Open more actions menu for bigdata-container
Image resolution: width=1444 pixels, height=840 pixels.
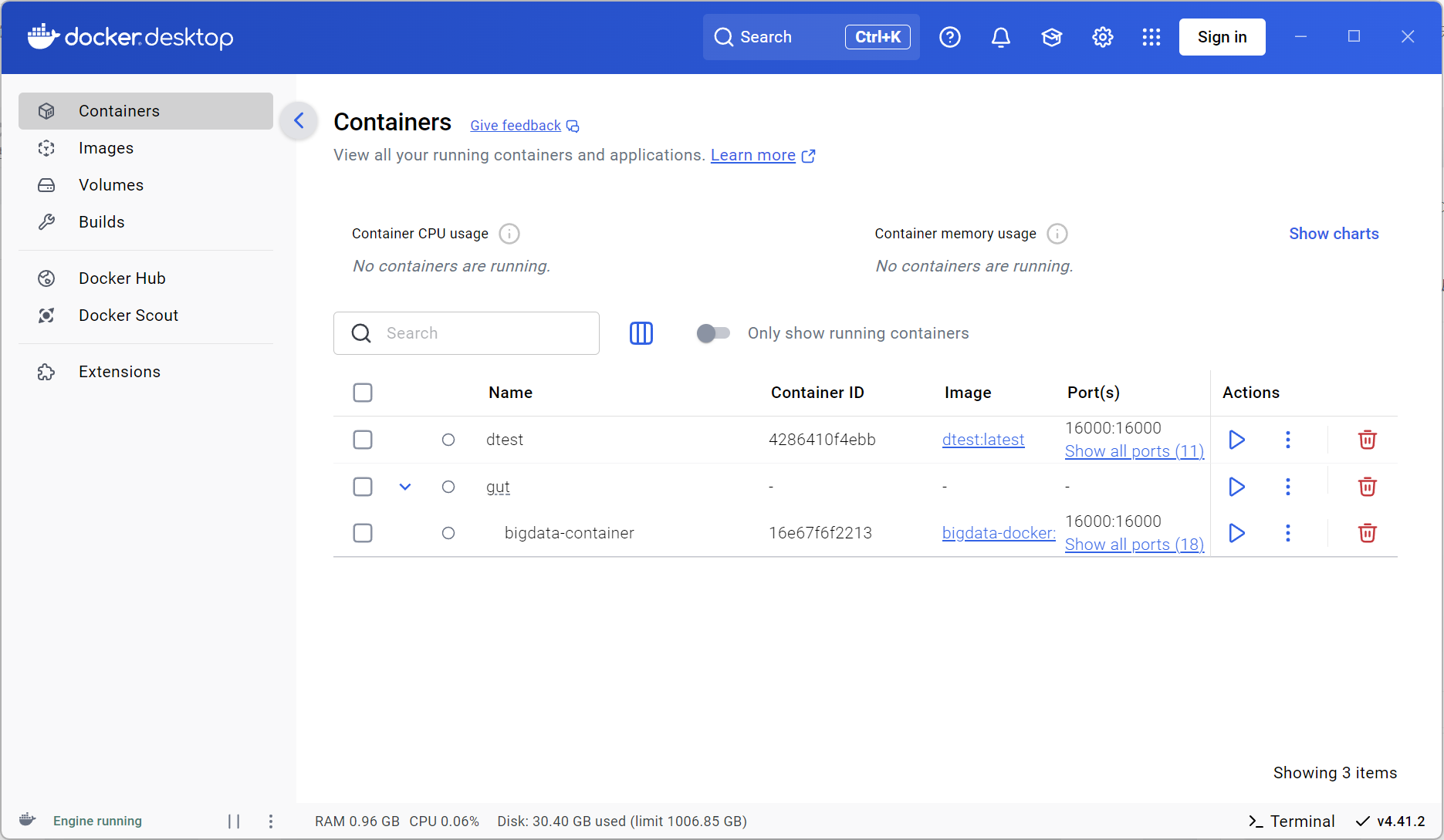(x=1288, y=533)
